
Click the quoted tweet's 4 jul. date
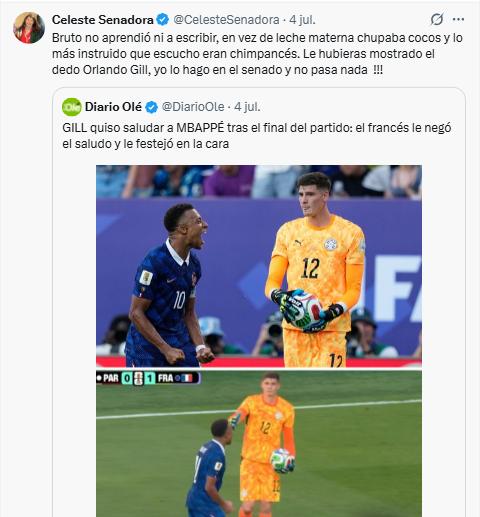247,107
